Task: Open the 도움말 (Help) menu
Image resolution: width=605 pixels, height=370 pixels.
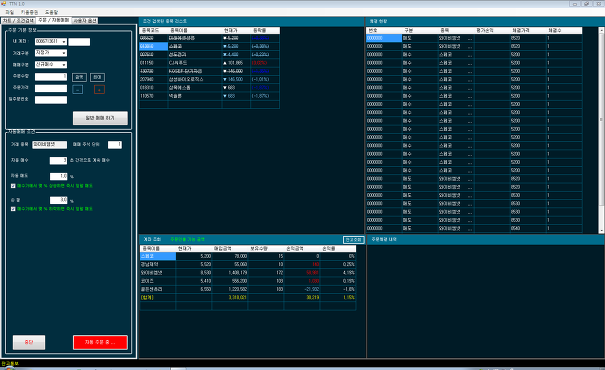Action: tap(51, 12)
